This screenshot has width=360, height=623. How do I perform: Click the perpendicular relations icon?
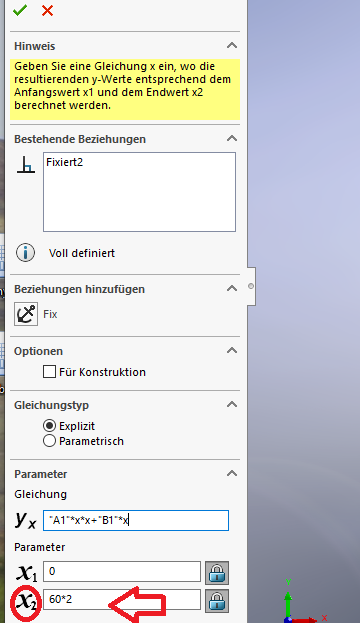click(x=26, y=165)
